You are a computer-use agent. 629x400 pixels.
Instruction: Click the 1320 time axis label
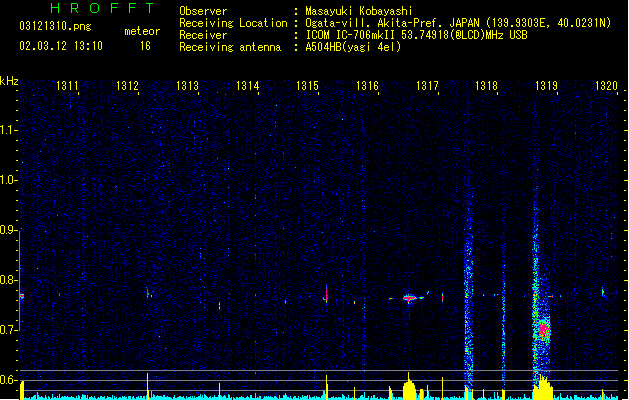click(x=606, y=85)
